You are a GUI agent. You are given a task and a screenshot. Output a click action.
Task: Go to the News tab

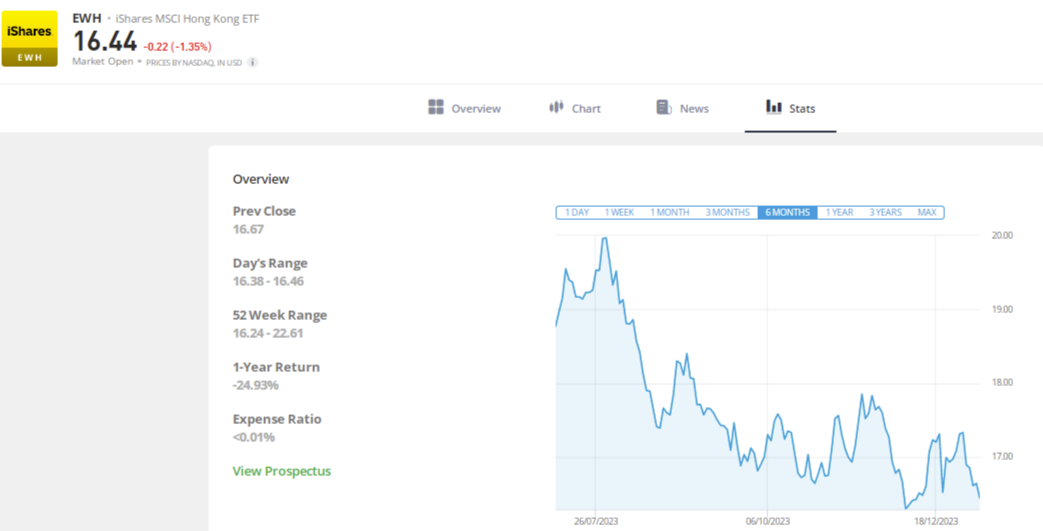[682, 108]
